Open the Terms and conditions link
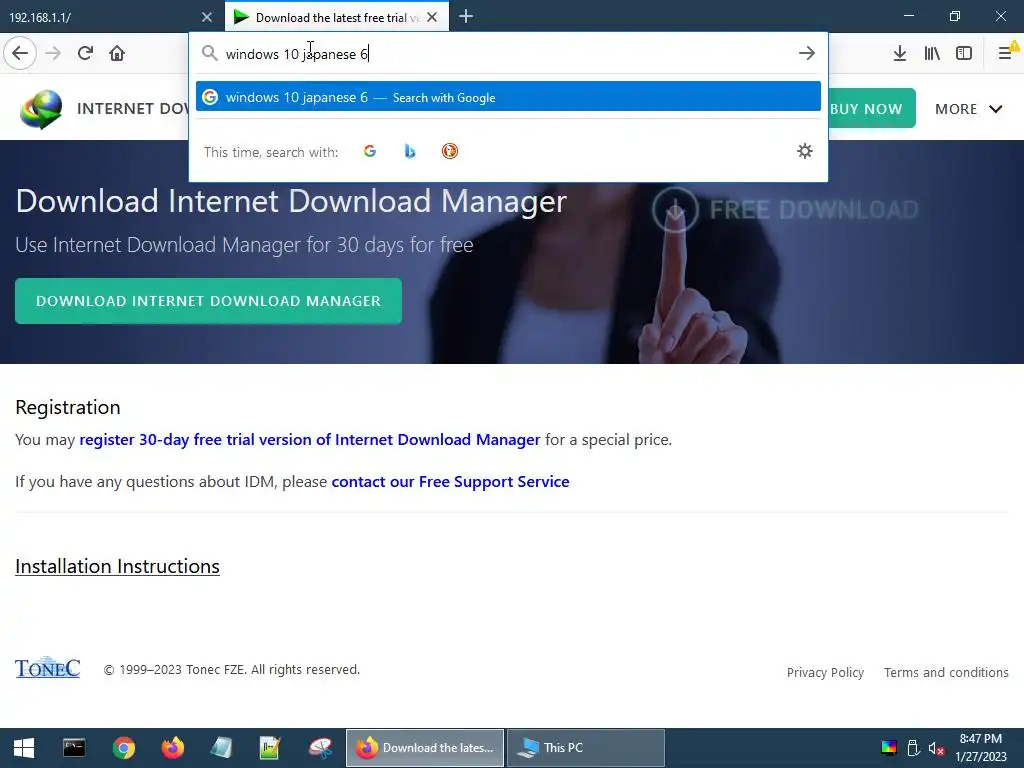Viewport: 1024px width, 768px height. pyautogui.click(x=946, y=673)
